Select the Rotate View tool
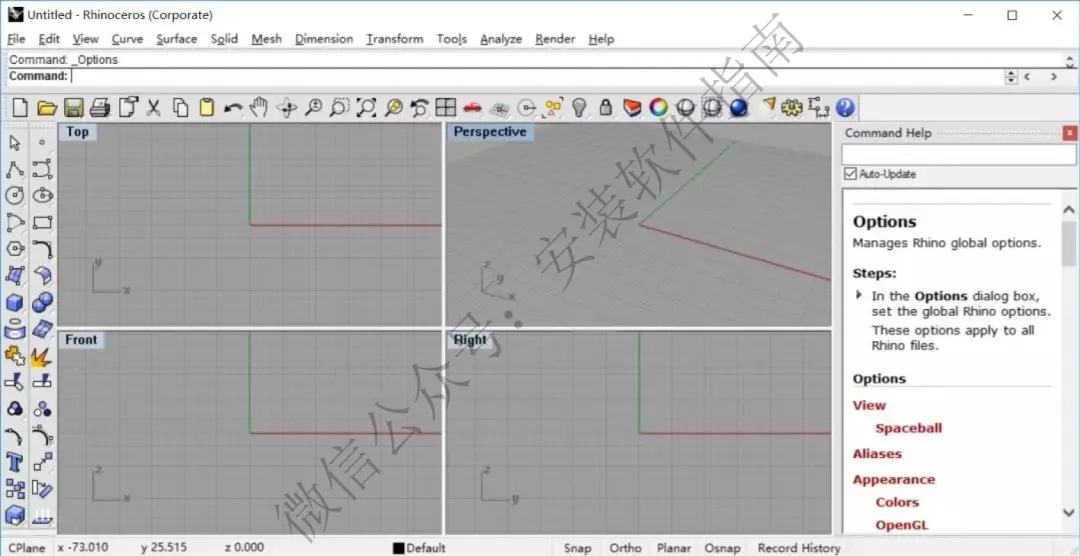The width and height of the screenshot is (1080, 556). click(x=287, y=107)
